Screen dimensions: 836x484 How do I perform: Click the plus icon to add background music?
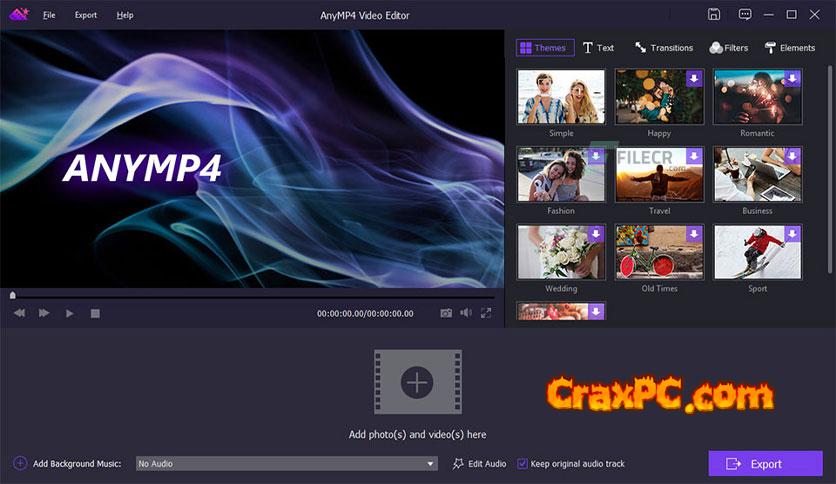(x=20, y=464)
